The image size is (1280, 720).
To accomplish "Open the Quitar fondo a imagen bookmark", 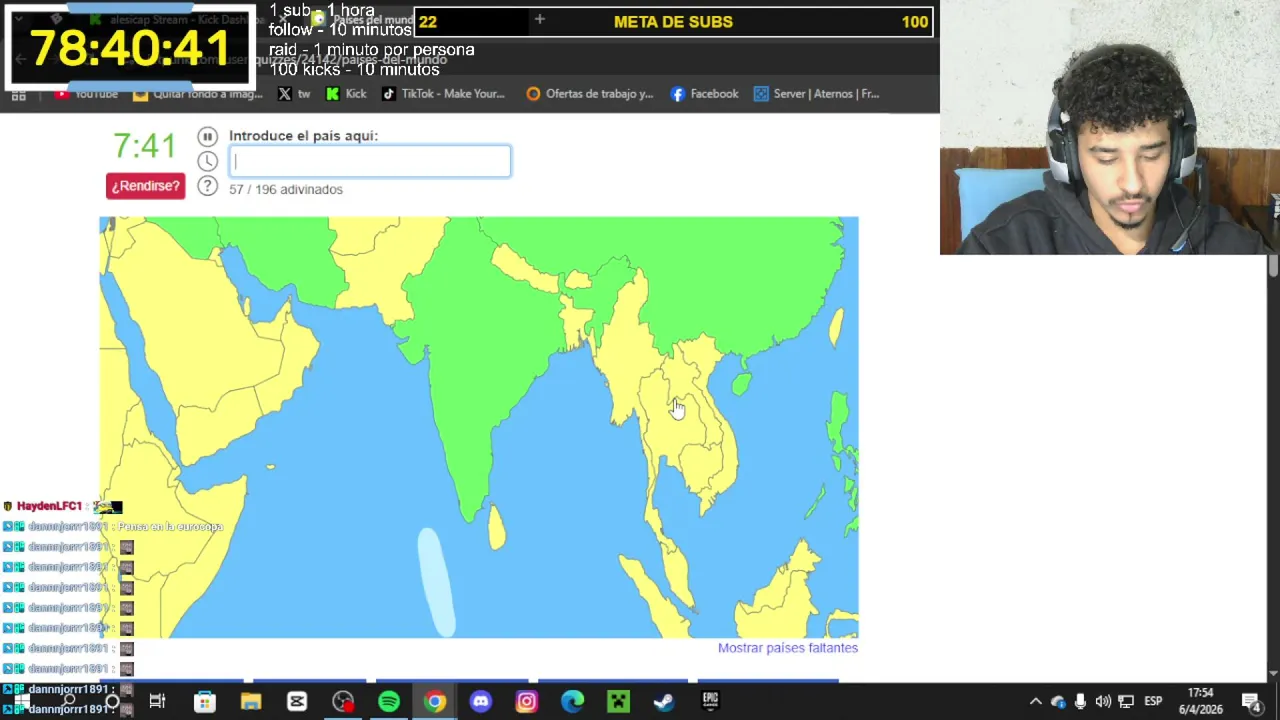I will point(198,94).
